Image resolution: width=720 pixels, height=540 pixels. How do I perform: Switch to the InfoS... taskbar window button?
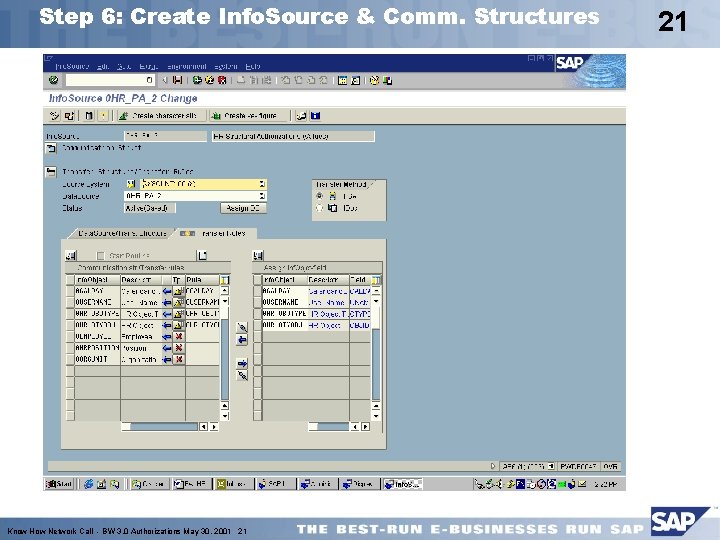click(403, 484)
